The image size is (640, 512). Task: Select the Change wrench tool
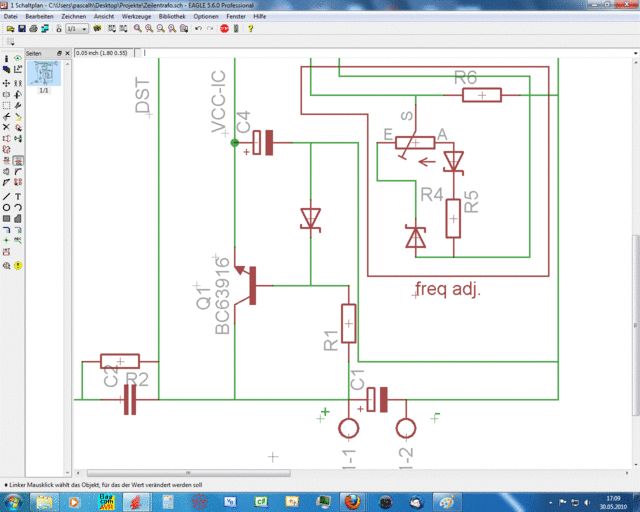point(18,105)
